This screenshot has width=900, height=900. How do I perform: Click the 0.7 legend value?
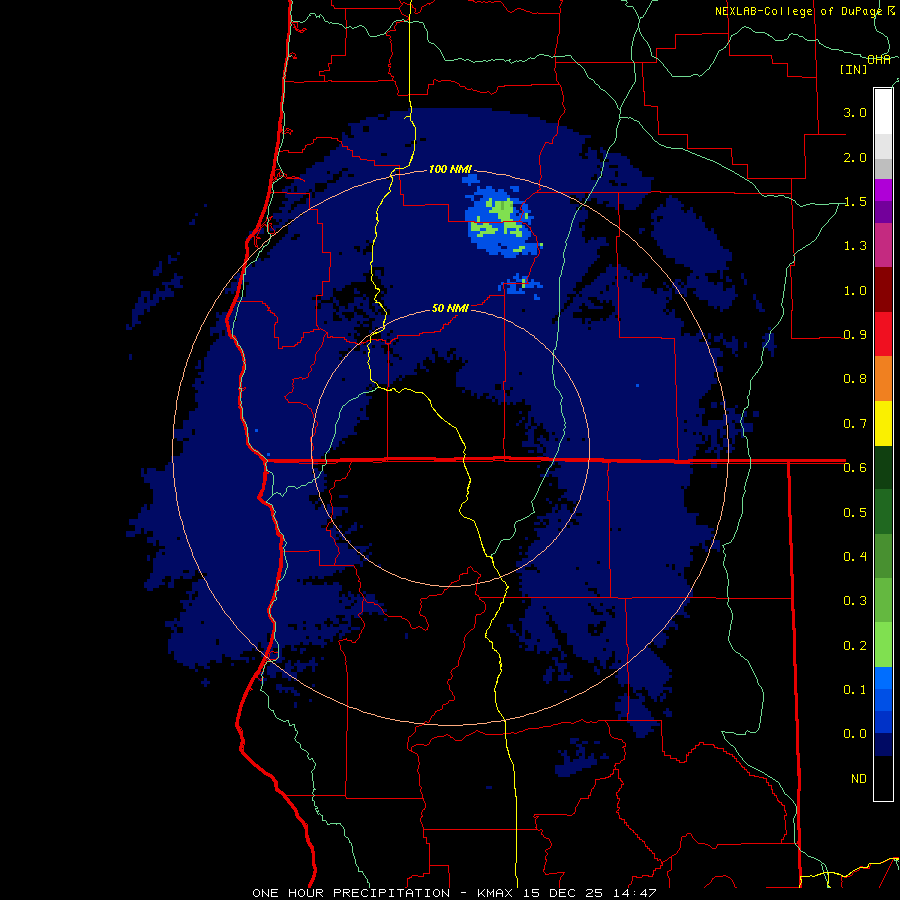(x=855, y=424)
